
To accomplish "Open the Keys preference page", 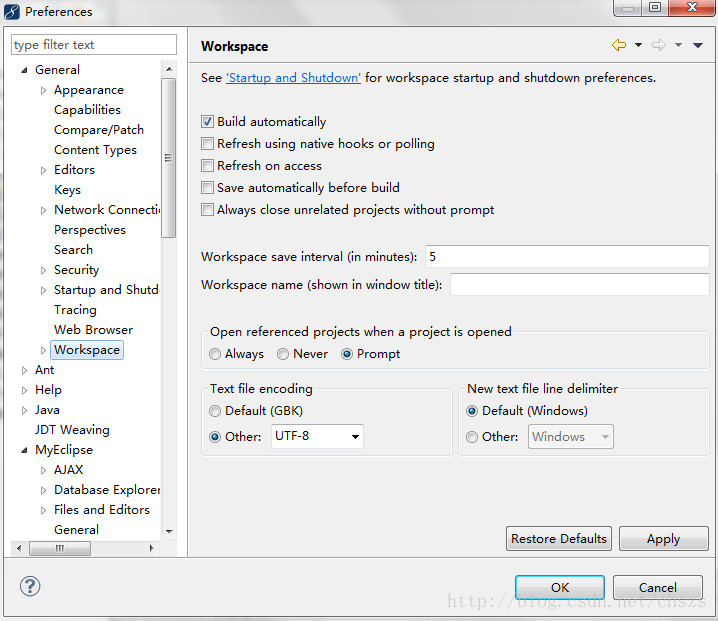I will 67,190.
